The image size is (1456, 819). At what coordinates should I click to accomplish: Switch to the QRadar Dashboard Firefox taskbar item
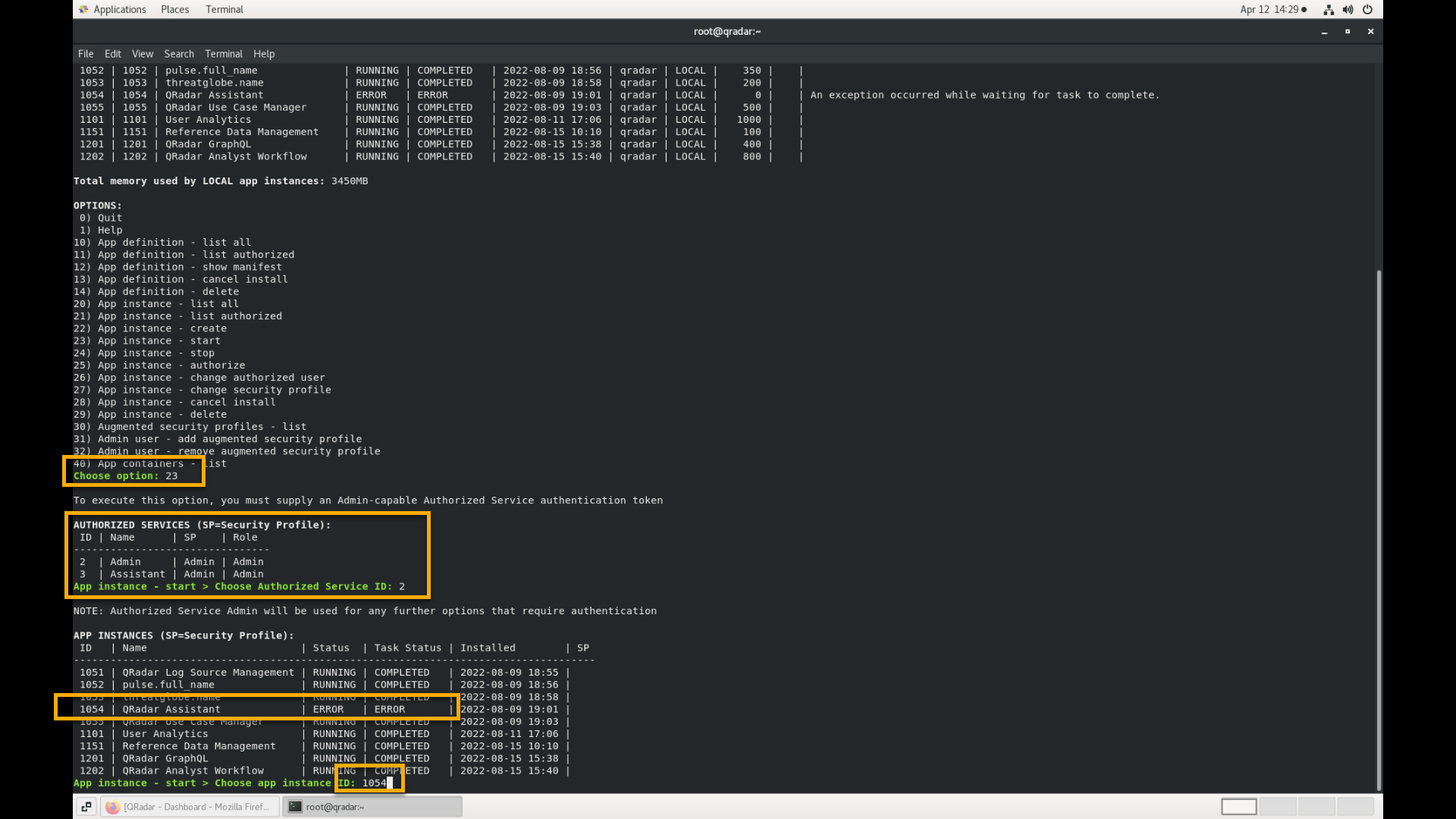pos(188,807)
